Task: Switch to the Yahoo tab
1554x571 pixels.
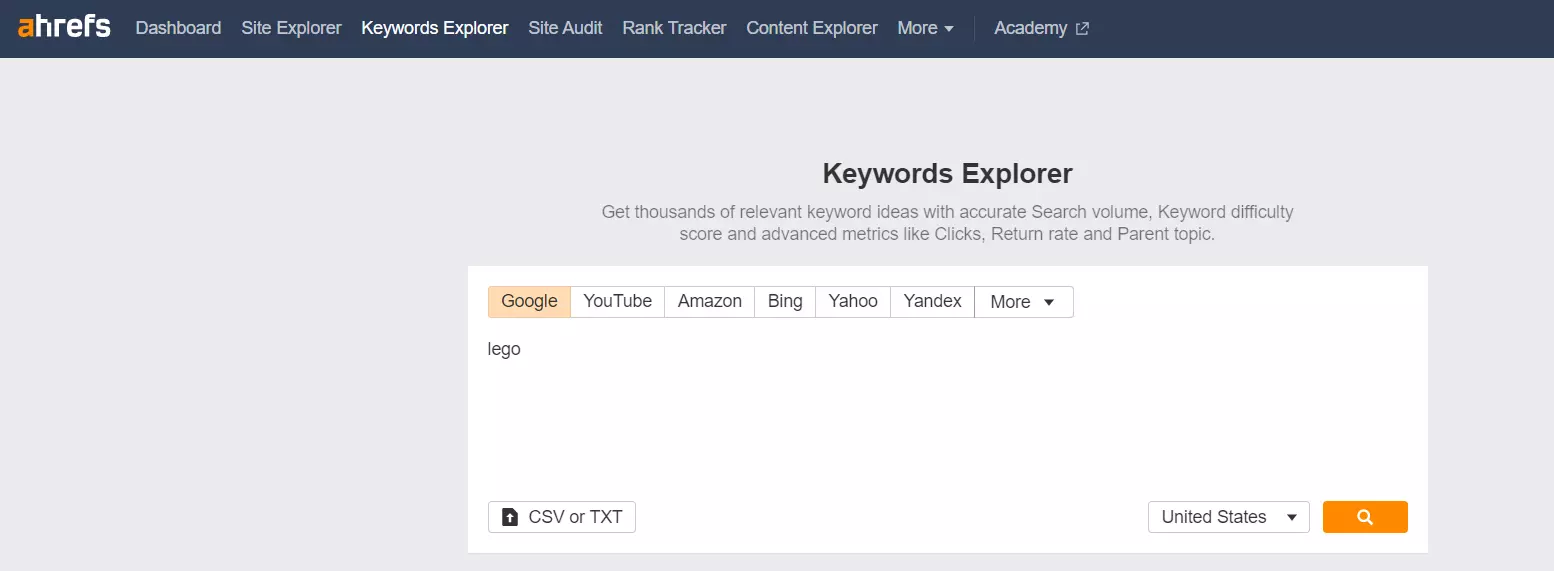Action: (853, 302)
